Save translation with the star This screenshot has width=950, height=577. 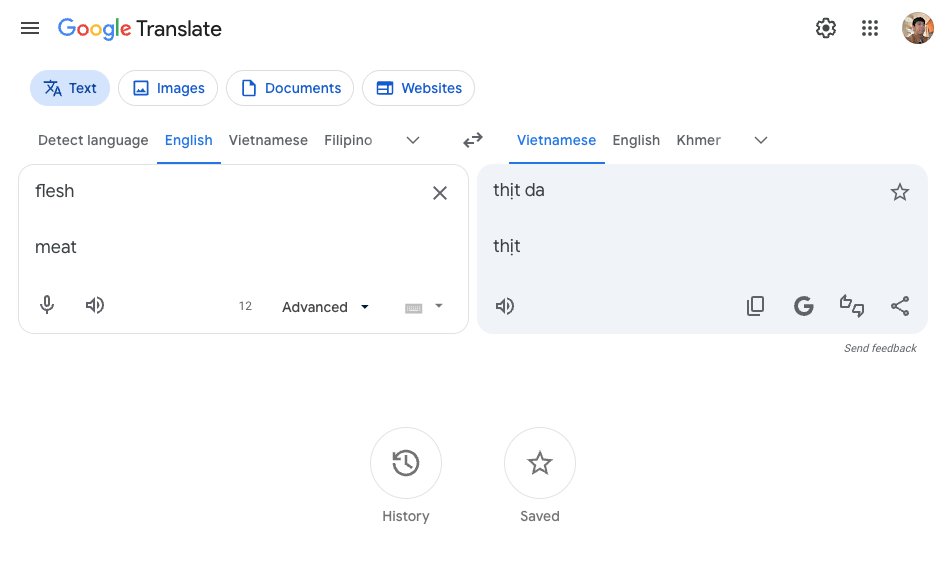[x=900, y=192]
